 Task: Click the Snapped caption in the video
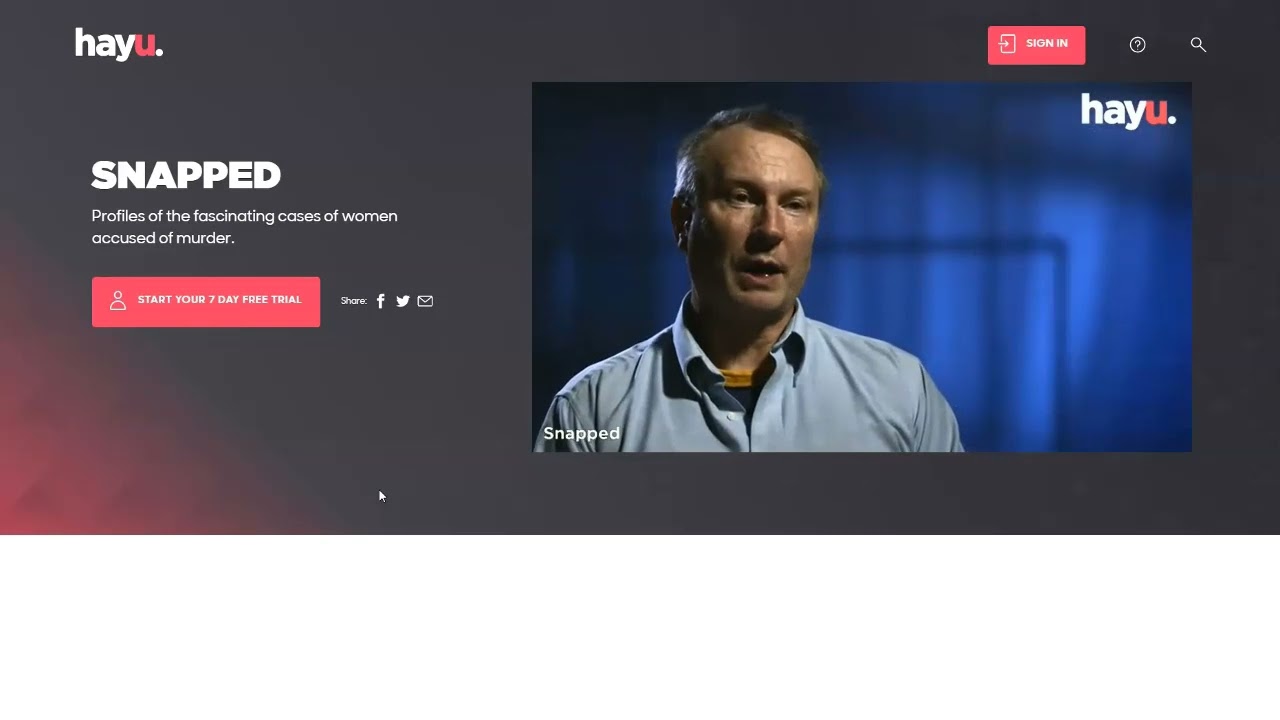582,433
